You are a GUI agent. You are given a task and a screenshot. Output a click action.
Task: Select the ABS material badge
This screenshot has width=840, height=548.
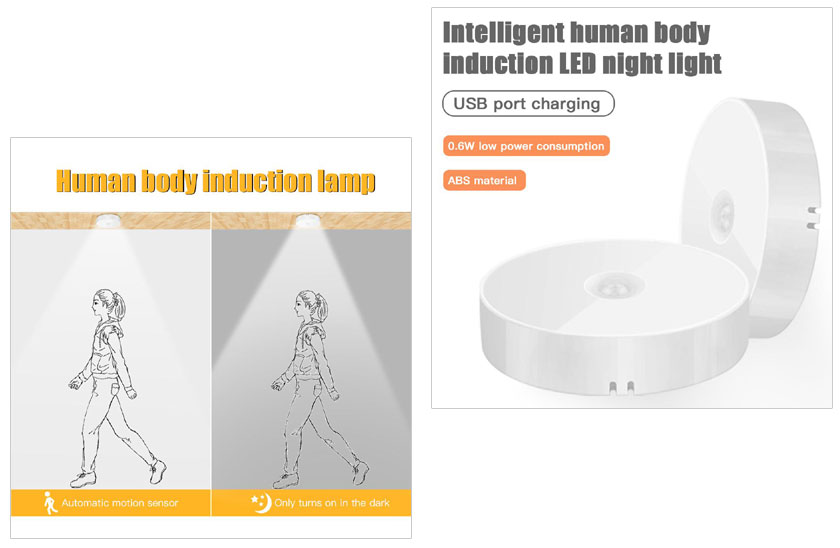484,181
